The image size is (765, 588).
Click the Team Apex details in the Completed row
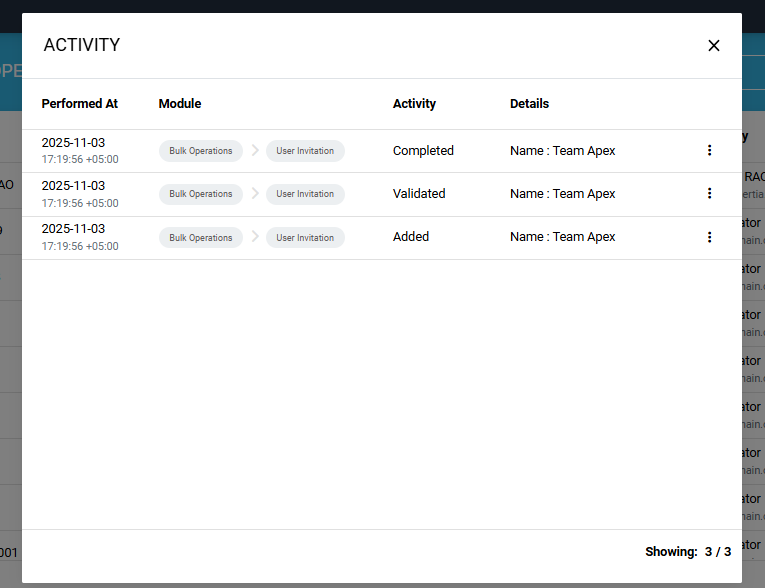click(x=562, y=151)
